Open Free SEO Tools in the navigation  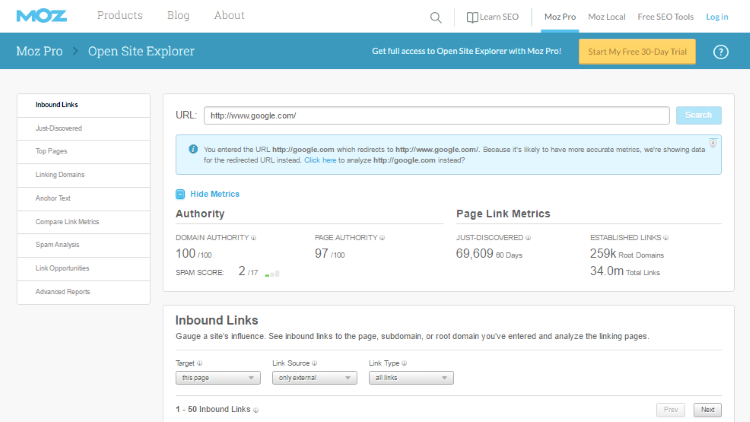tap(665, 17)
